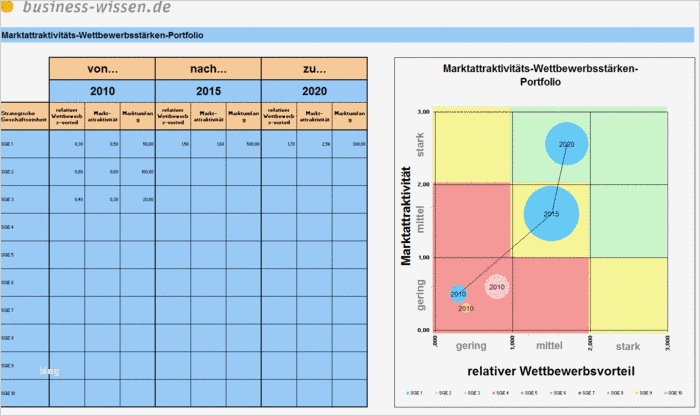Click the SGE 10 legend marker
This screenshot has height=416, width=700.
[666, 393]
